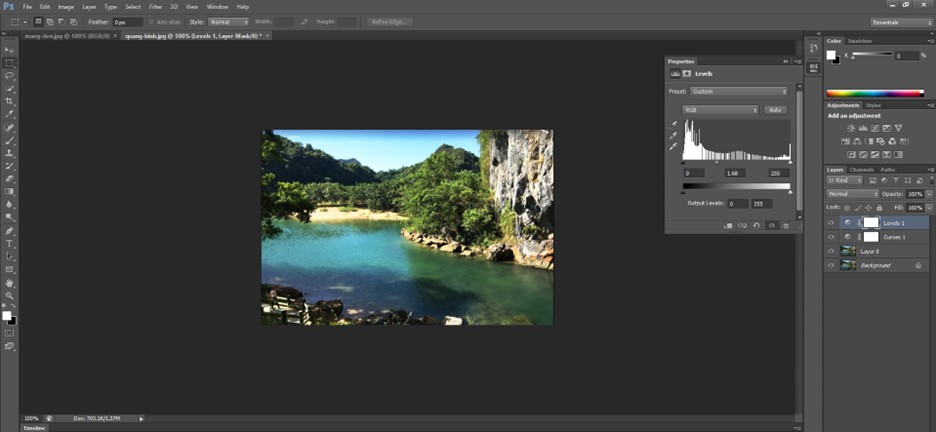Image resolution: width=936 pixels, height=432 pixels.
Task: Select the Clone Stamp tool
Action: (10, 153)
